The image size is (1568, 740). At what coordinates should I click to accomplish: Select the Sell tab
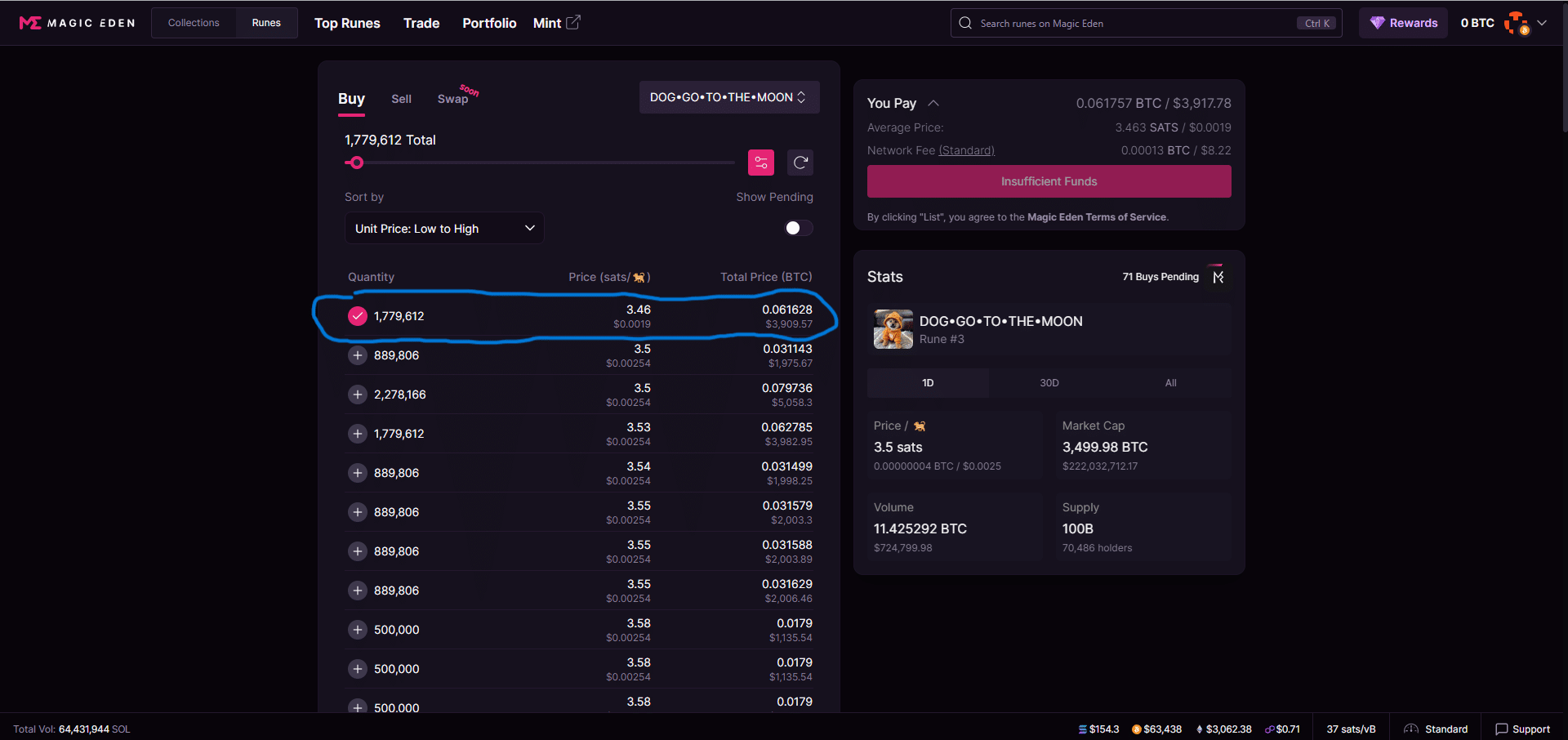[401, 99]
